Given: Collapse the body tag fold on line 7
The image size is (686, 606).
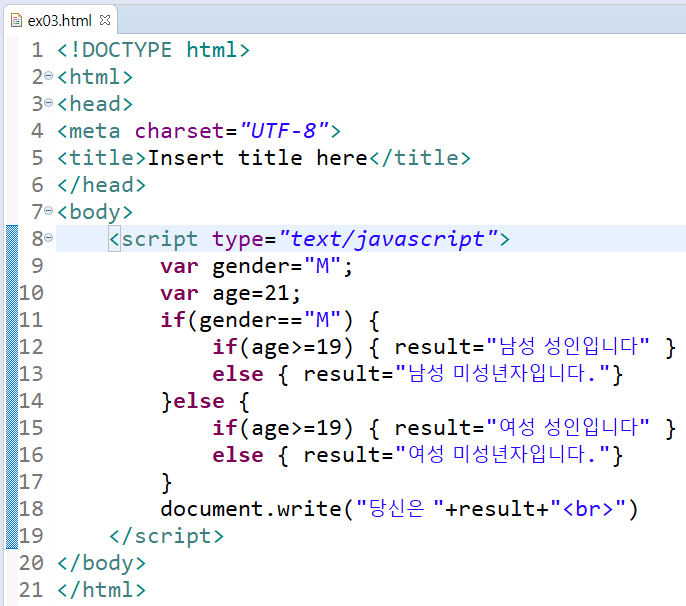Looking at the screenshot, I should [x=49, y=211].
